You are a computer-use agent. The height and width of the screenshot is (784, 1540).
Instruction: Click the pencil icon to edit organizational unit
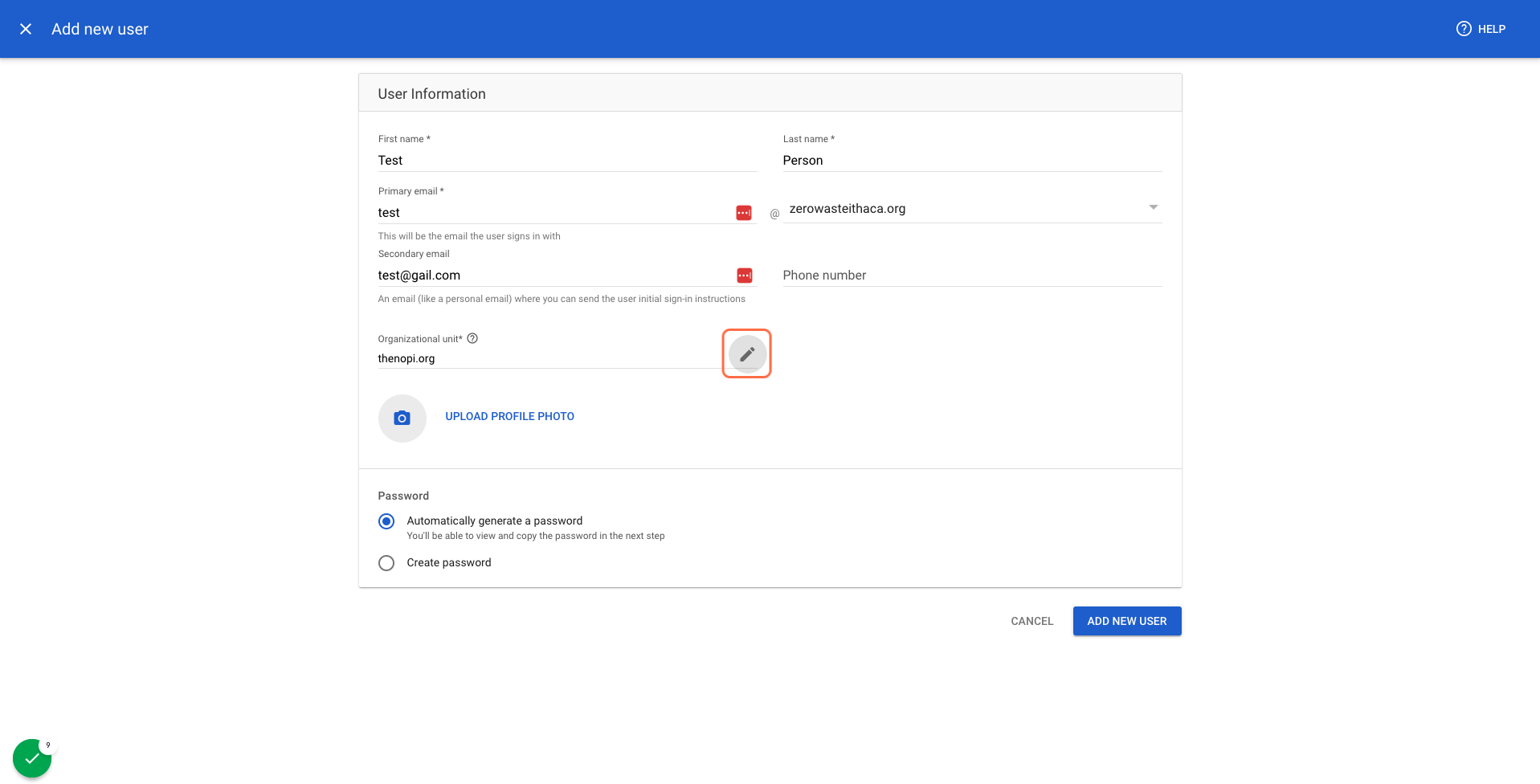[747, 353]
